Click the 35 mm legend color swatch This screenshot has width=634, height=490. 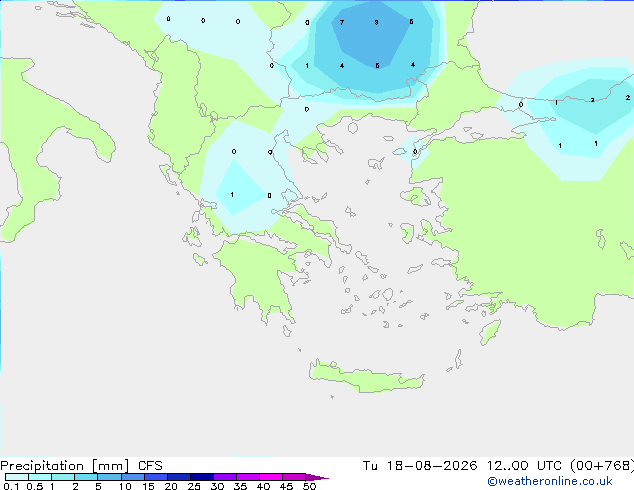[247, 477]
